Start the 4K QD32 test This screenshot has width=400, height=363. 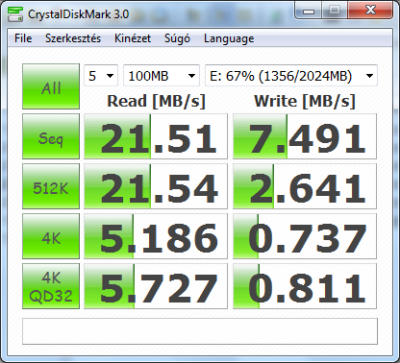pos(51,286)
